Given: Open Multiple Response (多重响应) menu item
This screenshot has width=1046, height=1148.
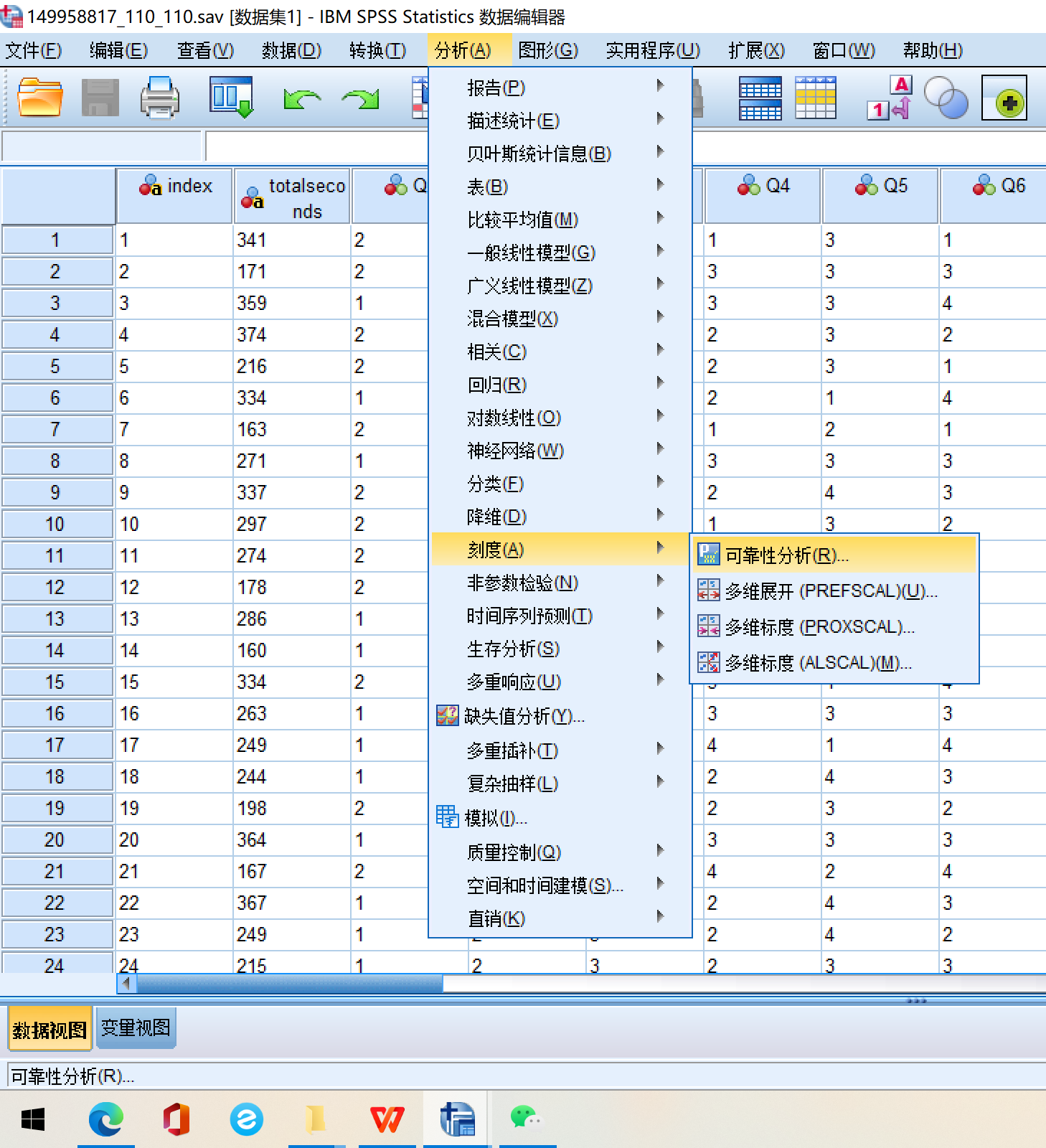Looking at the screenshot, I should pyautogui.click(x=560, y=682).
